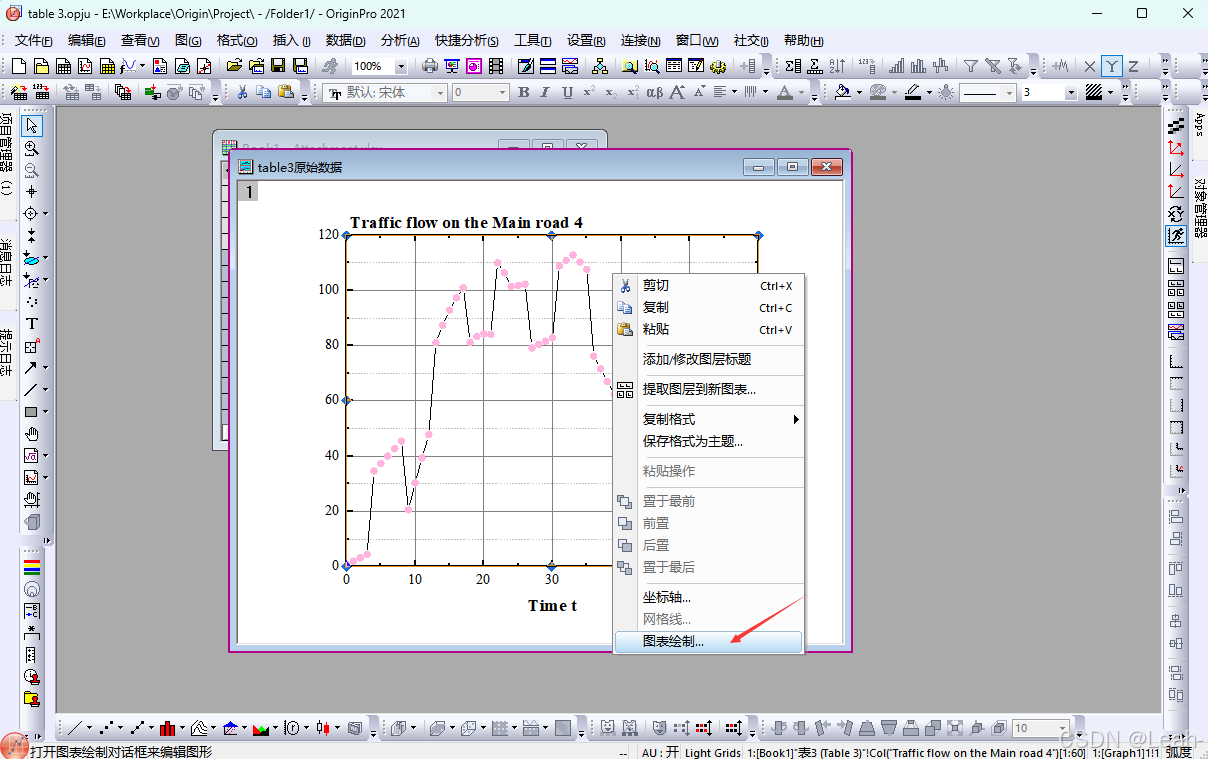Click the Z column designation button
Screen dimensions: 1208x759
tap(1133, 66)
